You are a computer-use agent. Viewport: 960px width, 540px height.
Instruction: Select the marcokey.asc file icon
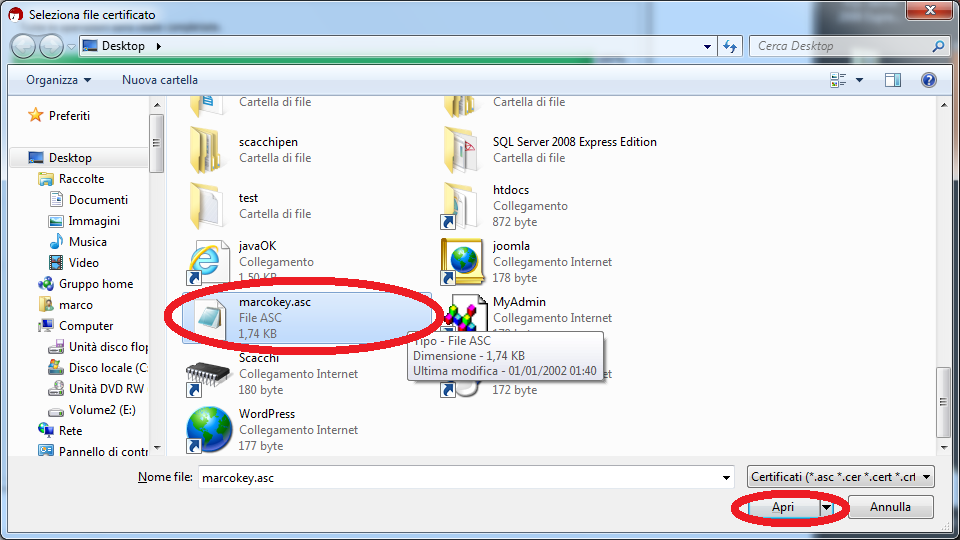[x=209, y=317]
